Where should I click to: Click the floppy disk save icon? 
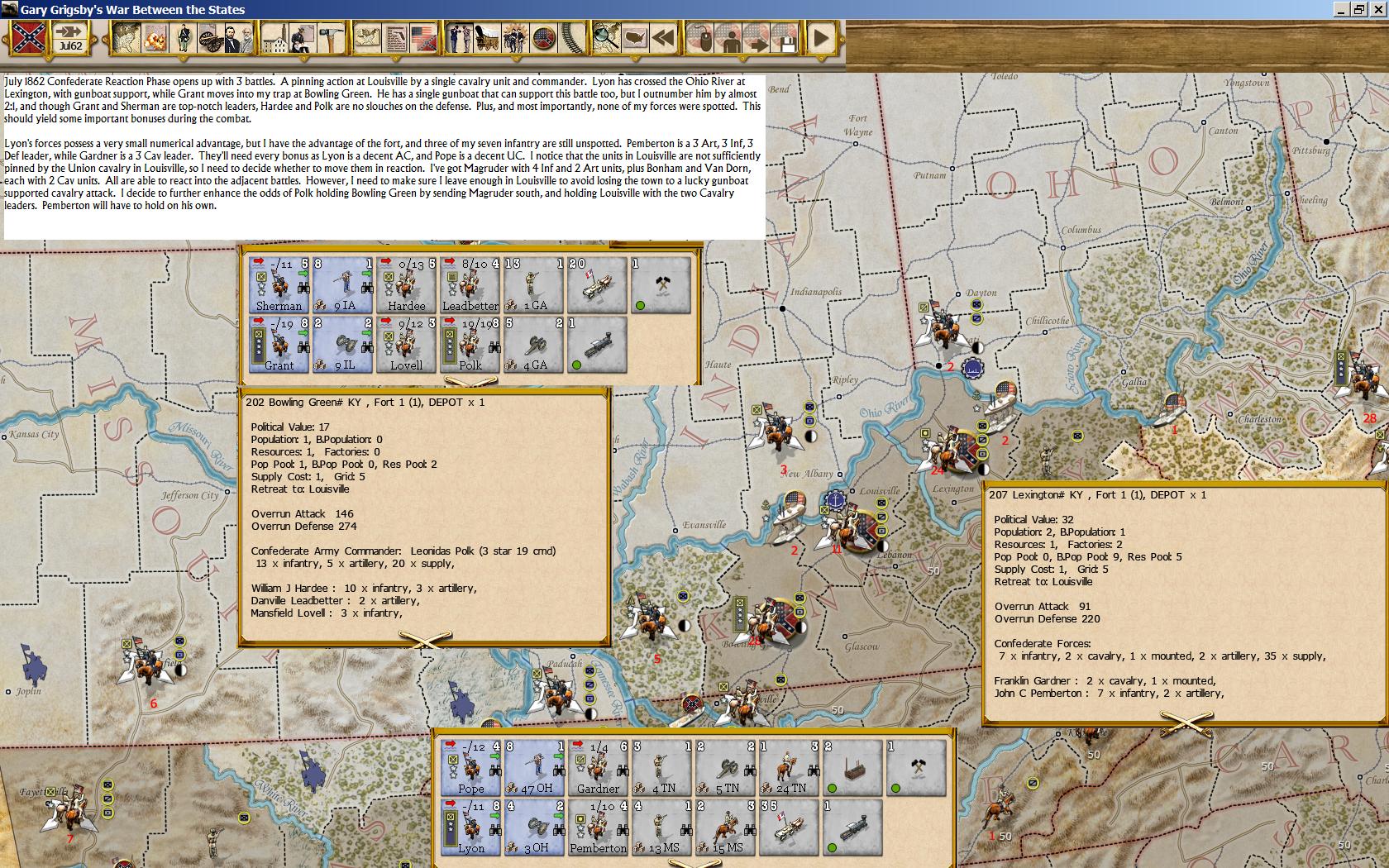coord(785,38)
